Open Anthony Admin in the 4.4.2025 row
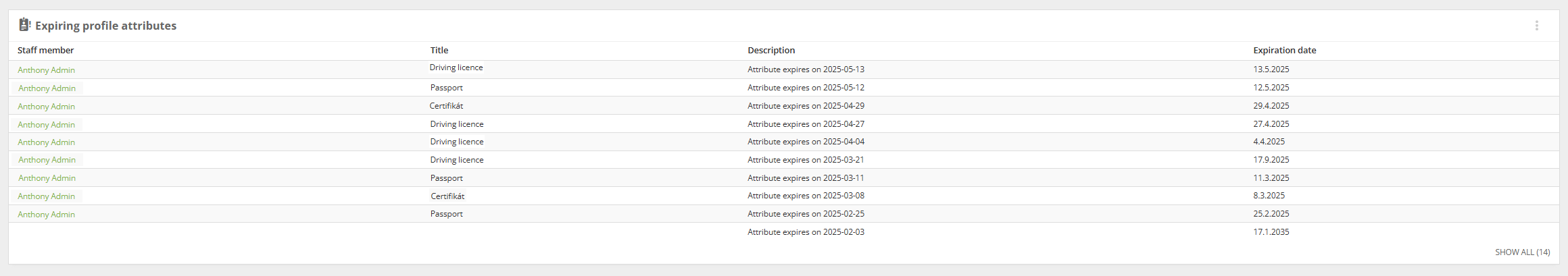Viewport: 1568px width, 276px height. click(x=46, y=142)
